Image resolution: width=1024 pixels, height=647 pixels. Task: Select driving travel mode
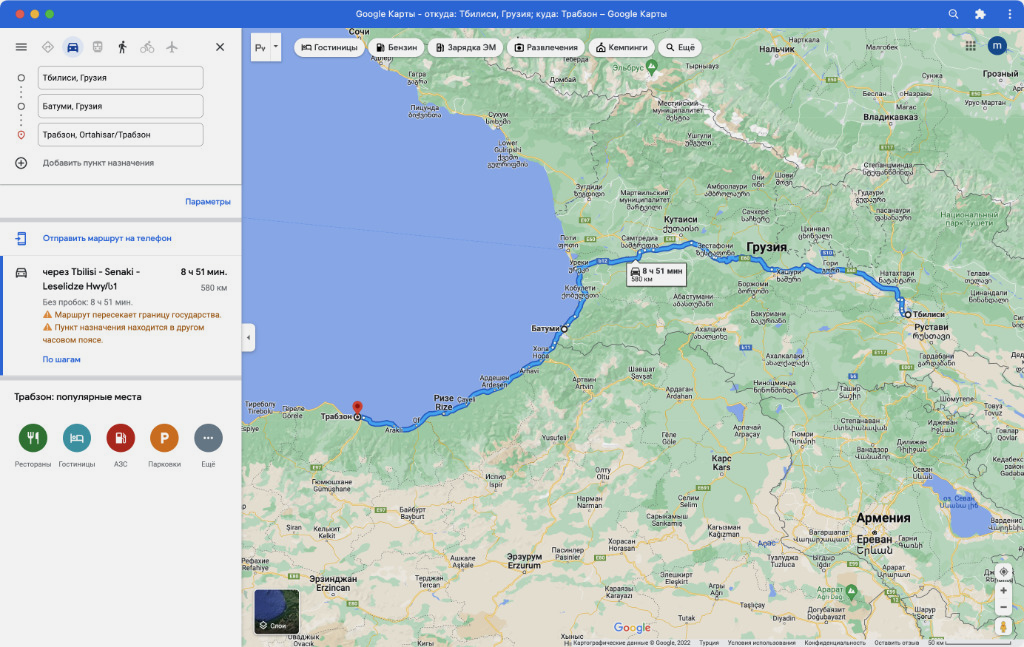coord(72,47)
